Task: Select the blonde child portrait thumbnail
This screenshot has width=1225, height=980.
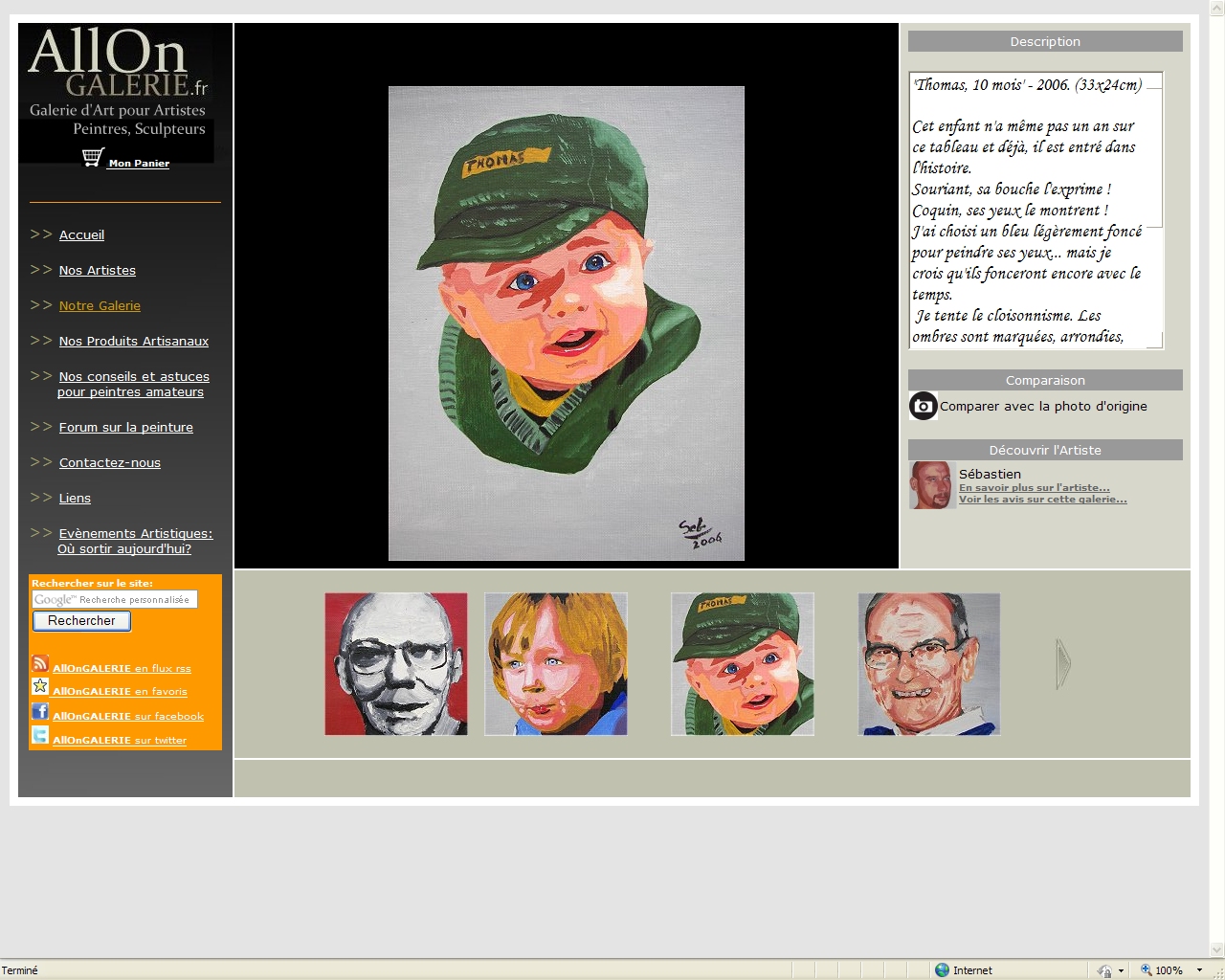Action: [x=556, y=664]
